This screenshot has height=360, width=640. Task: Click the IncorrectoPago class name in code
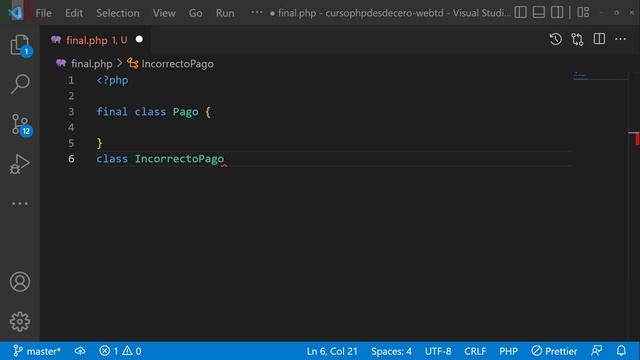tap(179, 159)
